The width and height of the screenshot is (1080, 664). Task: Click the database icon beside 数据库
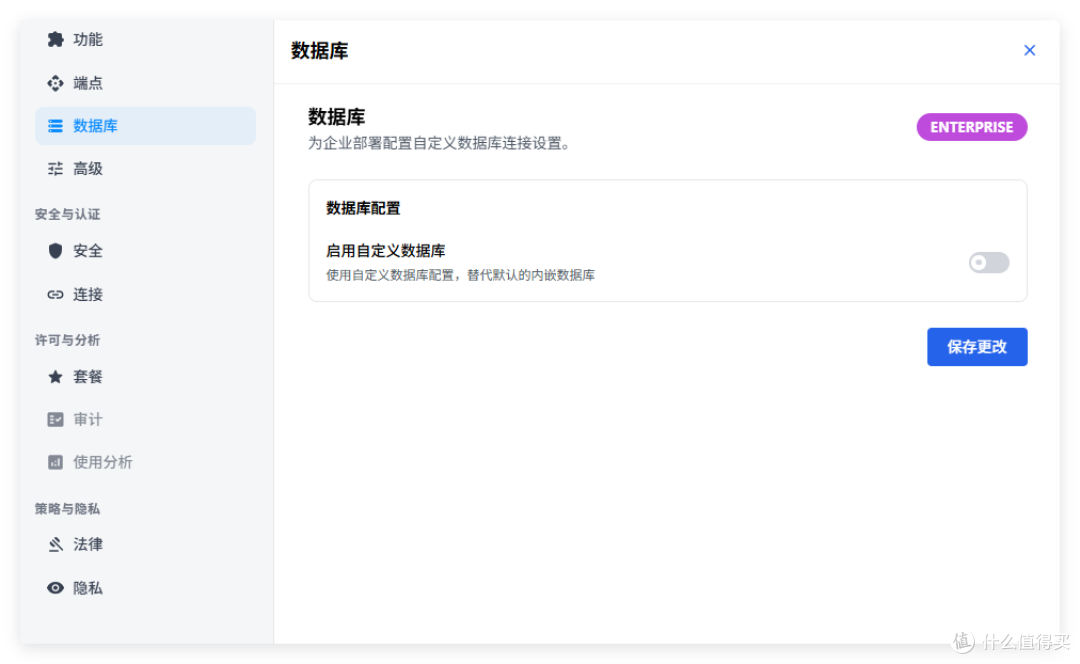[55, 126]
